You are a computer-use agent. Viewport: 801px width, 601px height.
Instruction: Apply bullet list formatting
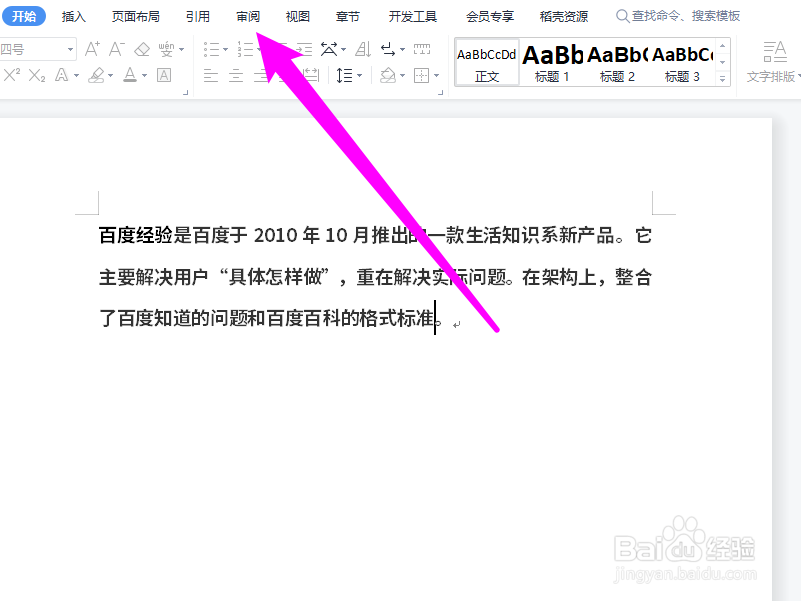pos(211,50)
